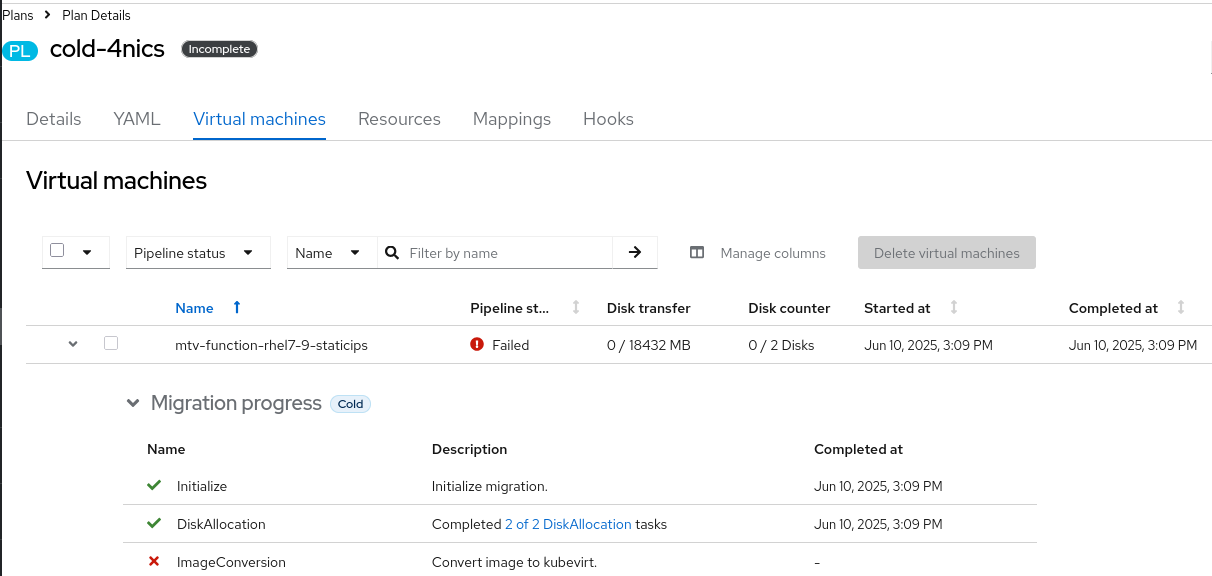The height and width of the screenshot is (576, 1212).
Task: Open the Mappings tab
Action: tap(511, 119)
